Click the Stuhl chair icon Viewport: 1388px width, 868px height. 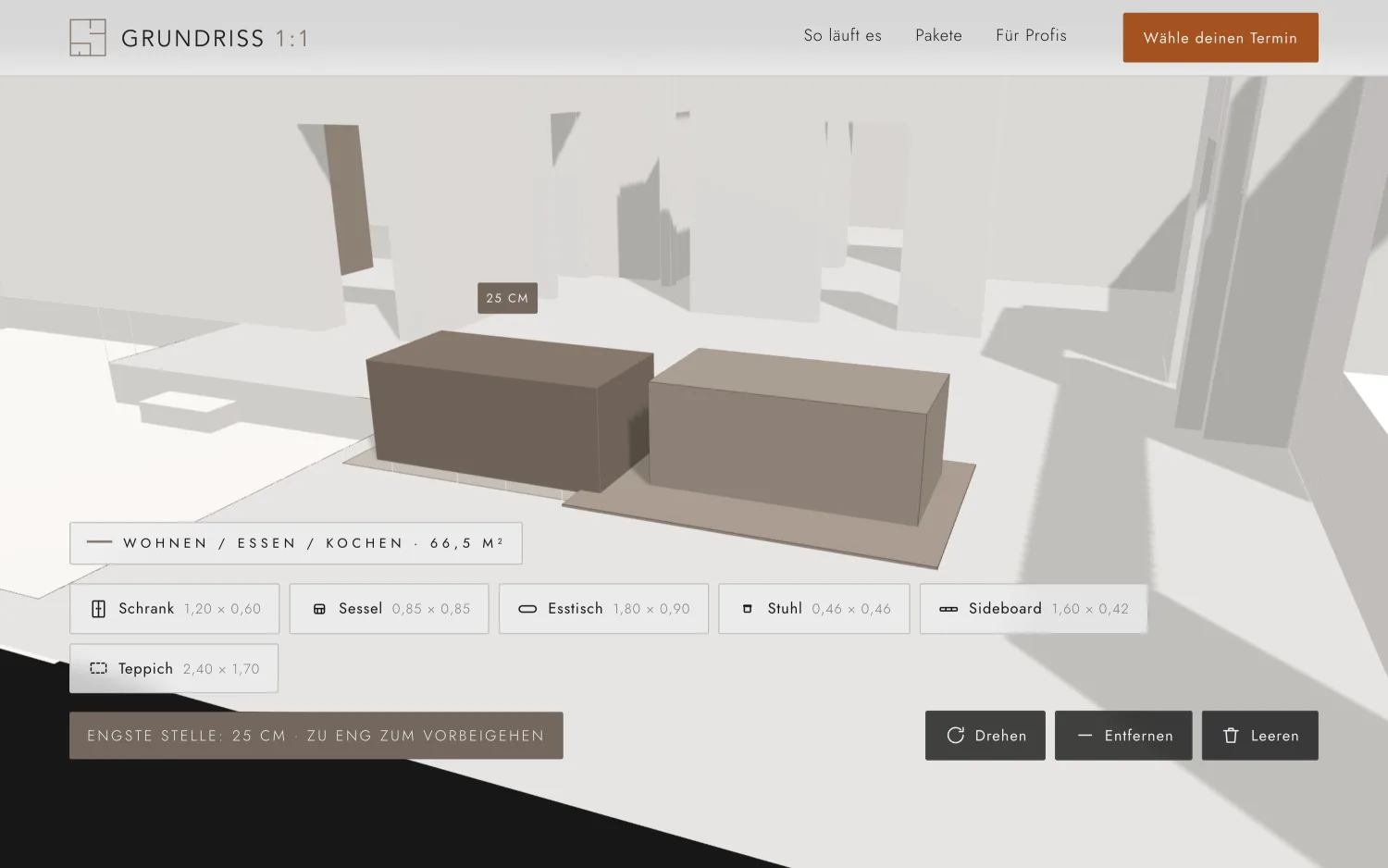tap(747, 609)
